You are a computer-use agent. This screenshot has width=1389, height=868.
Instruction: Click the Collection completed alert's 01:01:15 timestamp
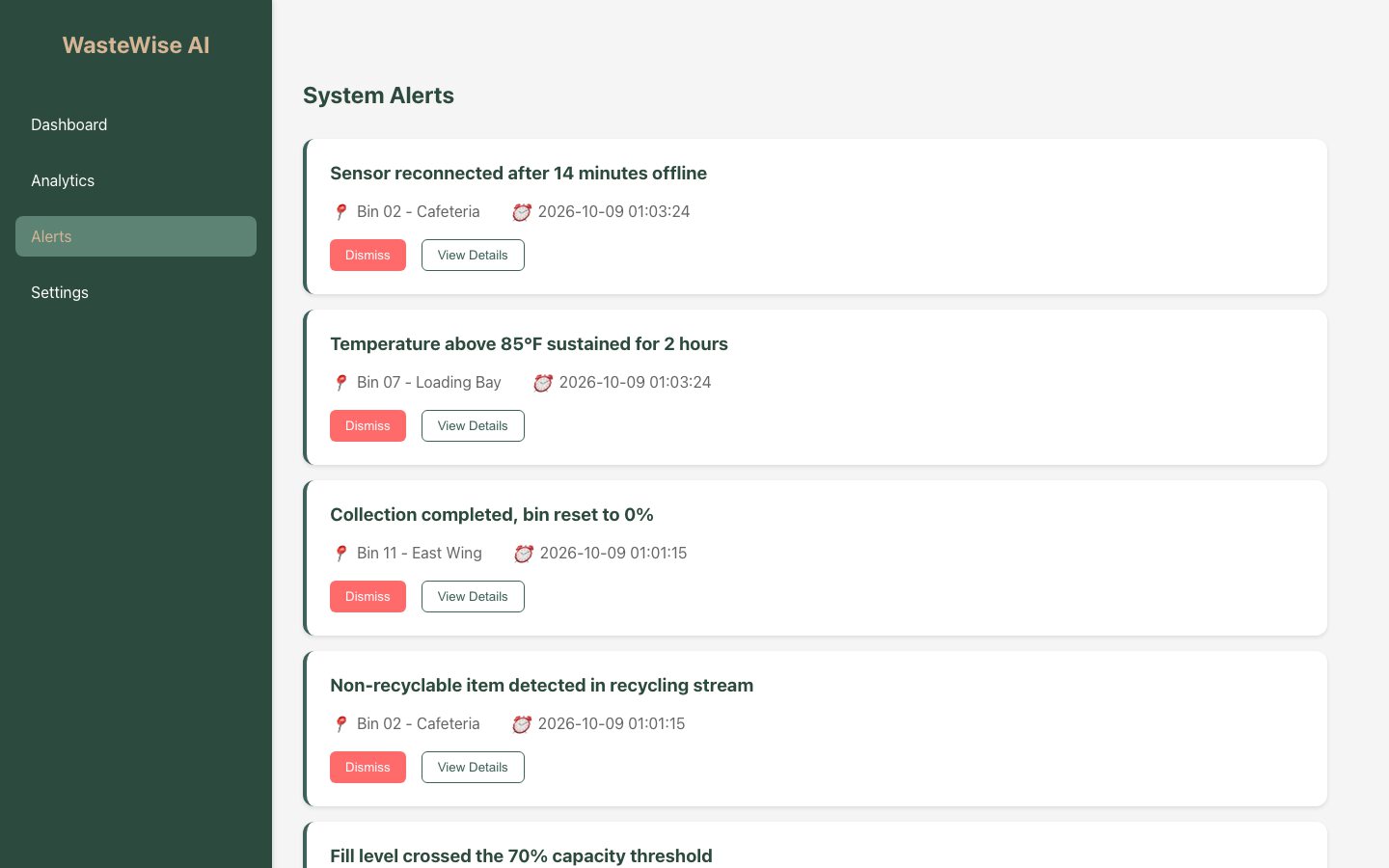tap(613, 554)
